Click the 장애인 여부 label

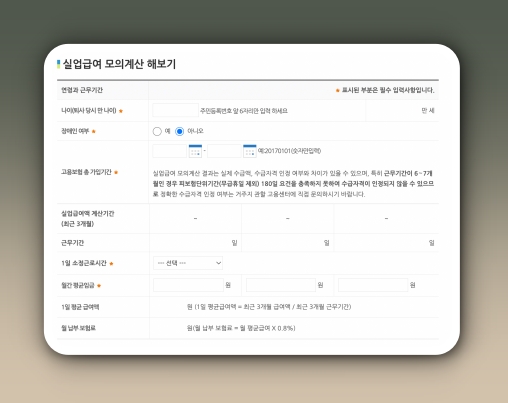(x=75, y=131)
